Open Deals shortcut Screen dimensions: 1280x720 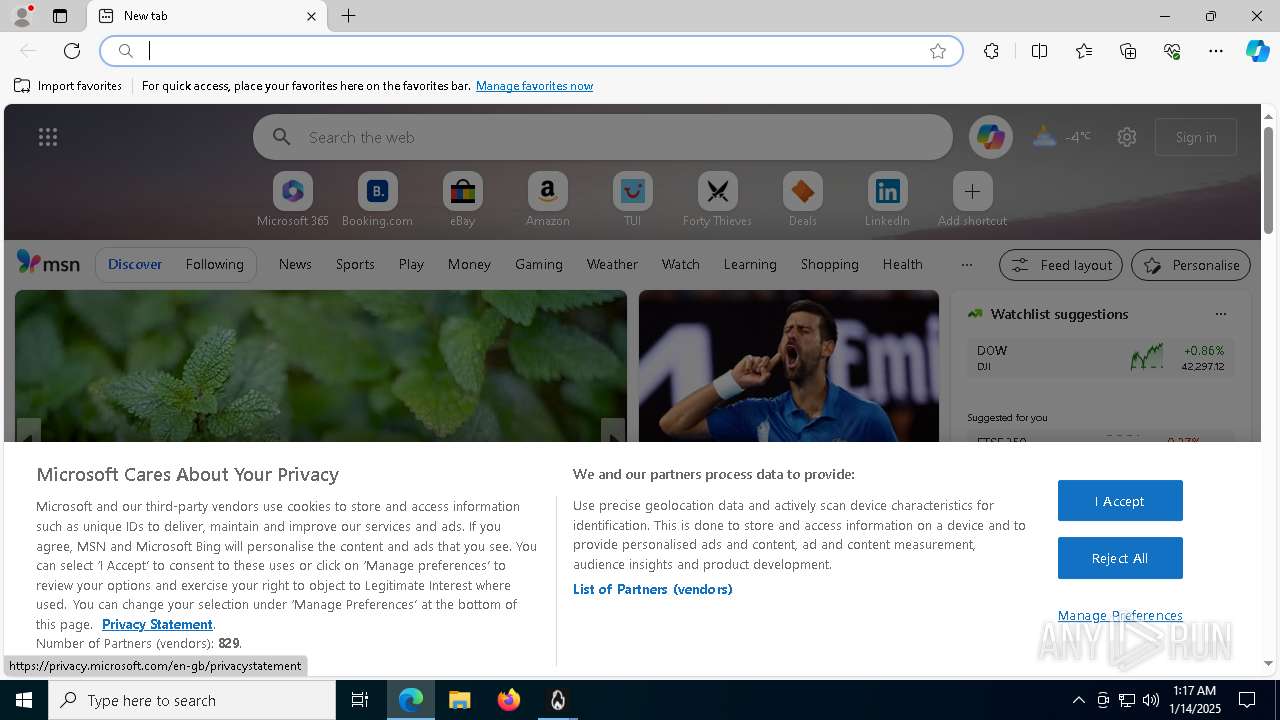coord(802,200)
